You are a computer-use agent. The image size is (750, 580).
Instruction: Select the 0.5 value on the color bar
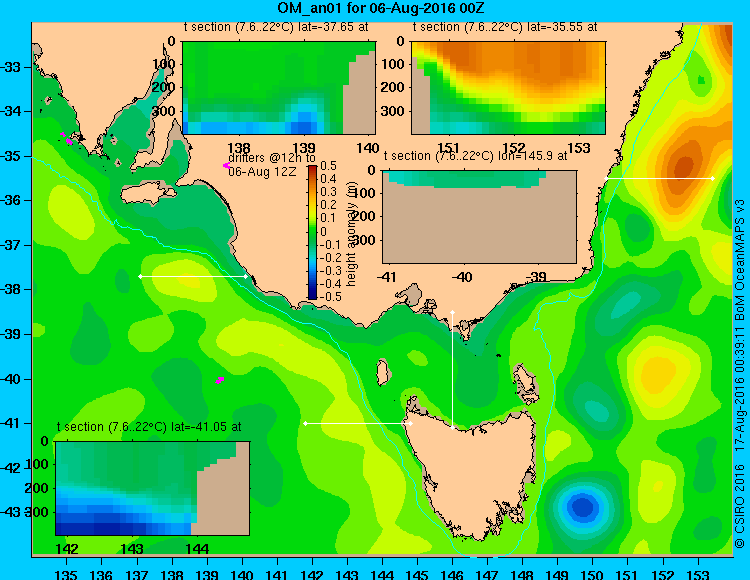pyautogui.click(x=329, y=166)
